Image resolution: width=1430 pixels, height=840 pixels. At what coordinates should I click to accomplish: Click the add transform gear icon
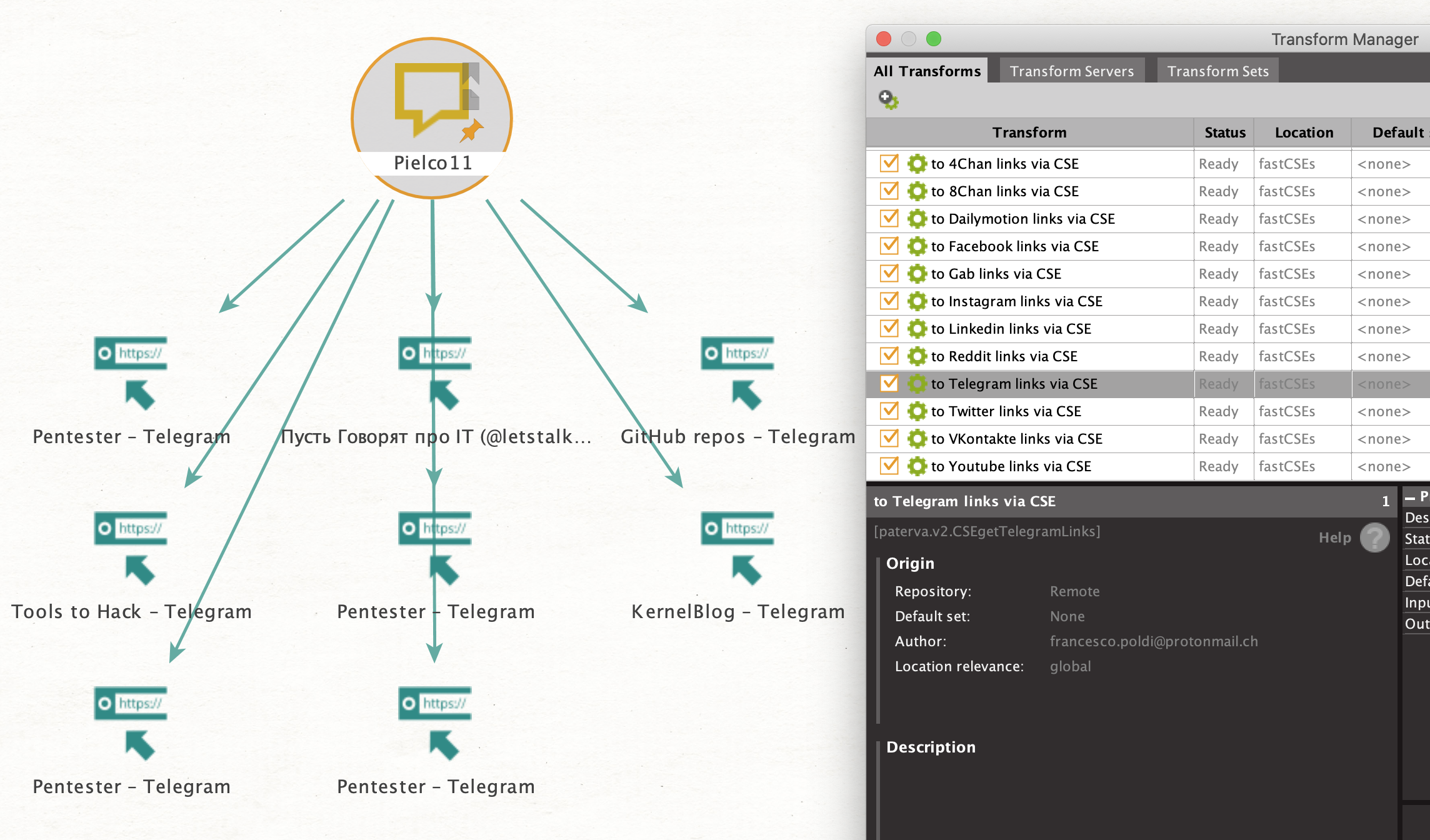click(x=888, y=99)
